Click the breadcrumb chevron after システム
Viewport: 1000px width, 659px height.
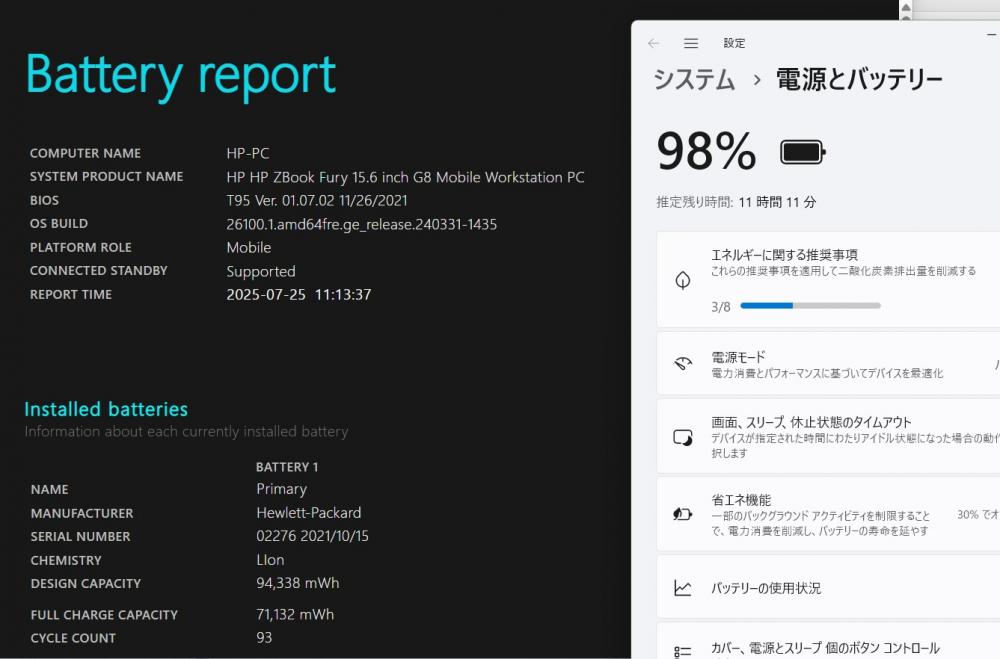pyautogui.click(x=757, y=80)
